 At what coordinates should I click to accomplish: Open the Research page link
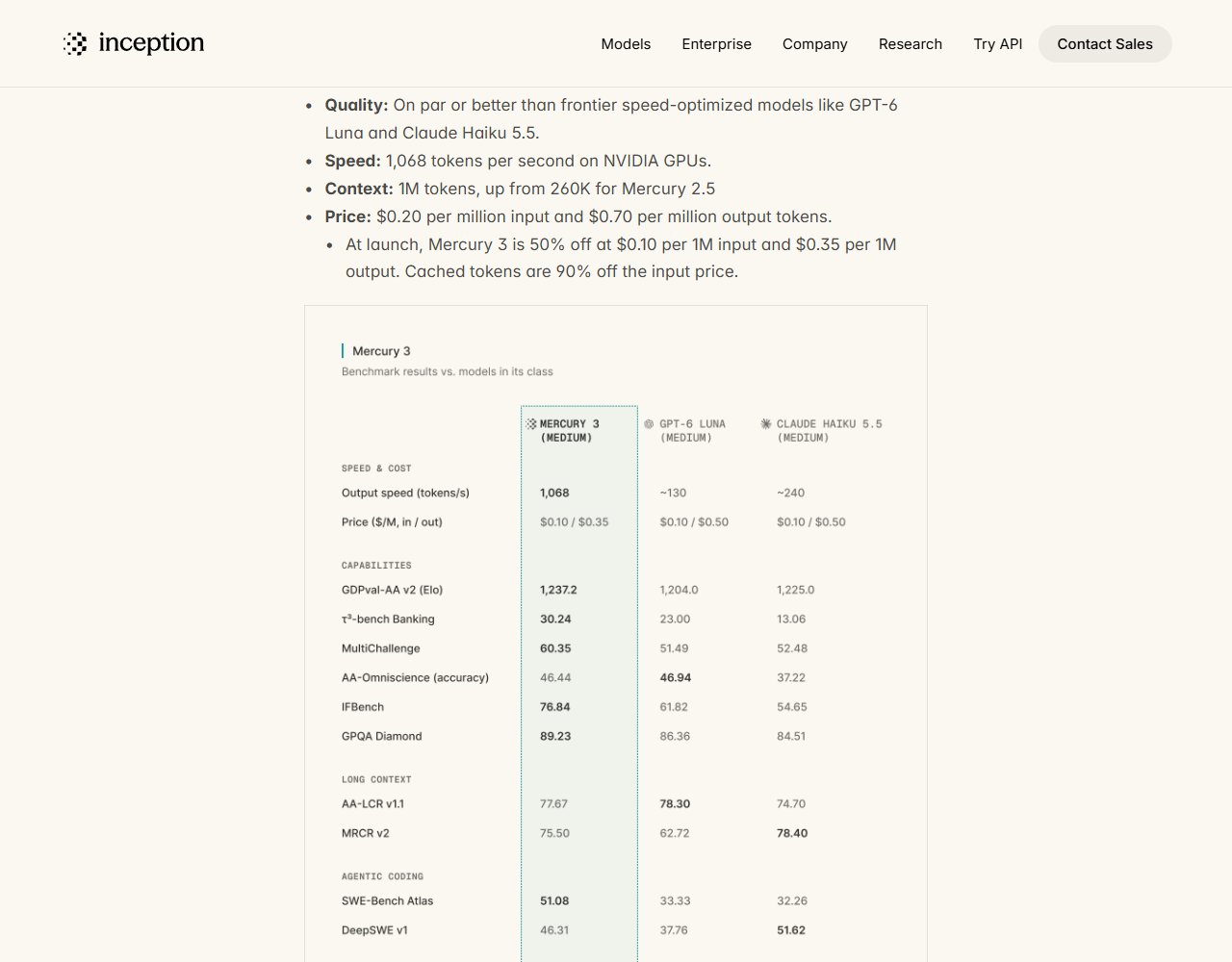[x=910, y=44]
